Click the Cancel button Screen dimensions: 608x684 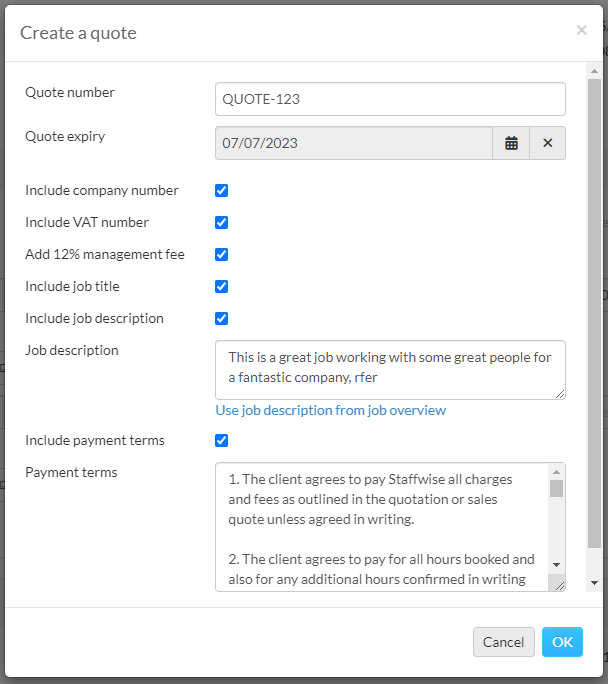click(x=503, y=642)
